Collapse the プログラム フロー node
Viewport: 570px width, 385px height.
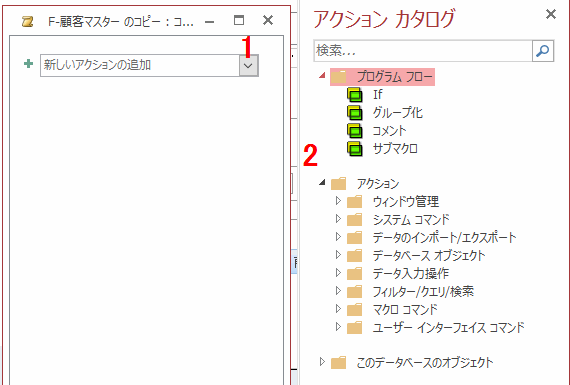coord(322,76)
